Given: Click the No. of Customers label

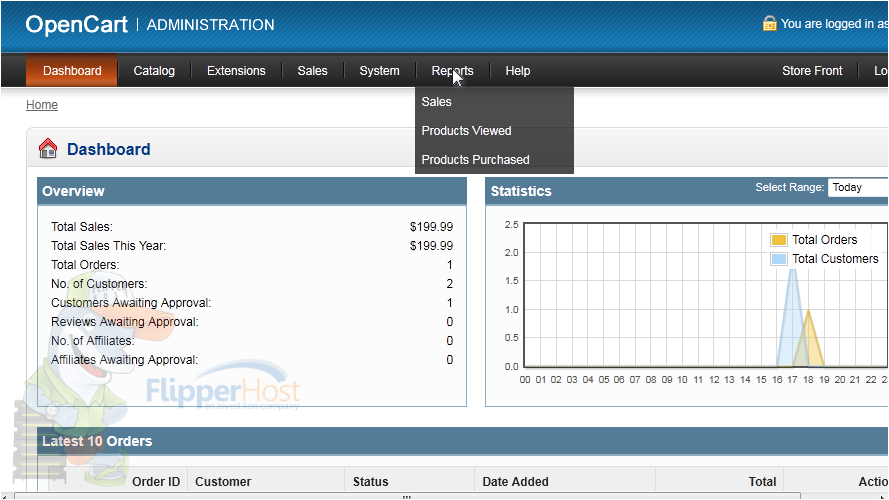Looking at the screenshot, I should point(99,284).
